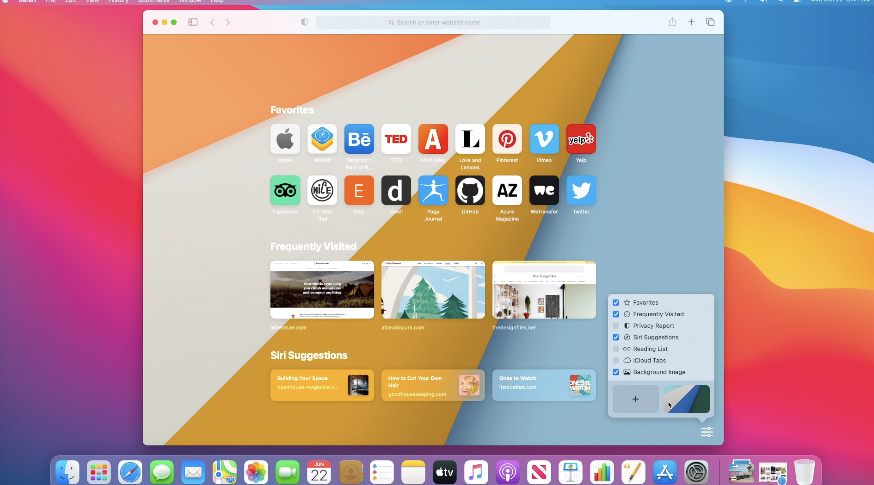Enable the Privacy Report checkbox

(616, 326)
